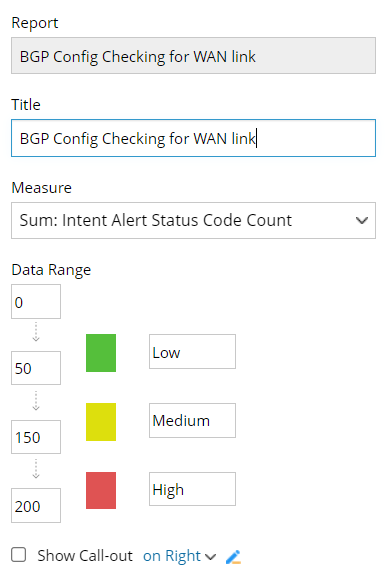
Task: Click the chevron arrow in the Measure field
Action: click(361, 220)
